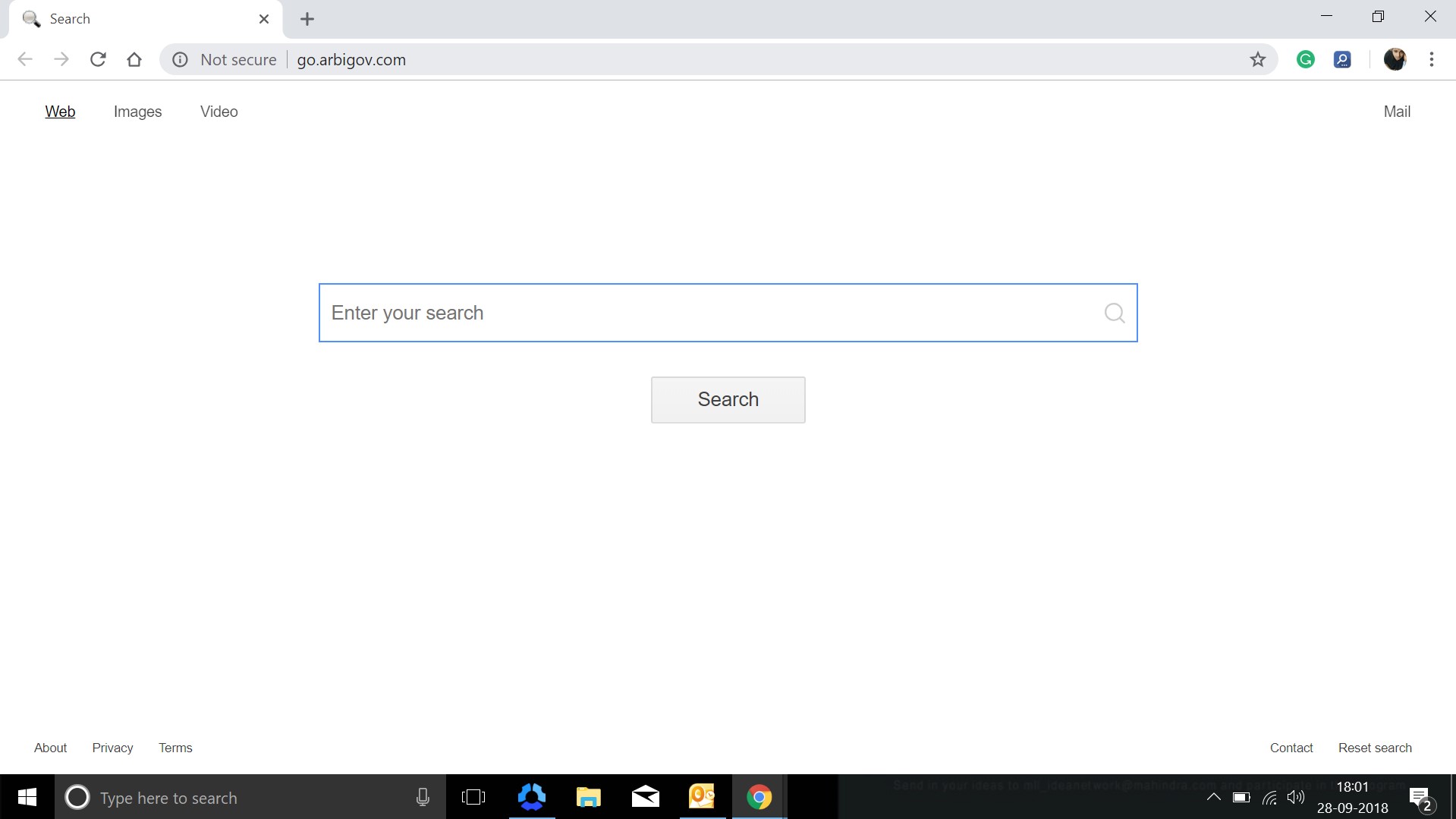
Task: Open the Action Center notifications
Action: (x=1418, y=797)
